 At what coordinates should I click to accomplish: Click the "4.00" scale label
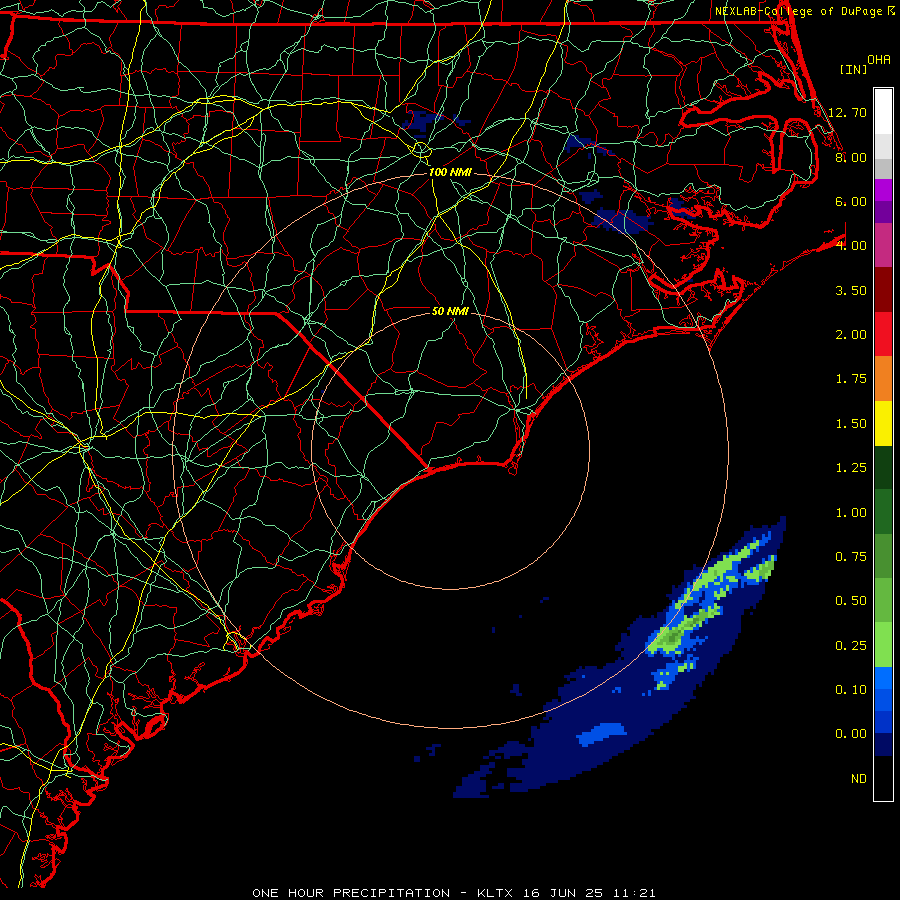coord(851,246)
